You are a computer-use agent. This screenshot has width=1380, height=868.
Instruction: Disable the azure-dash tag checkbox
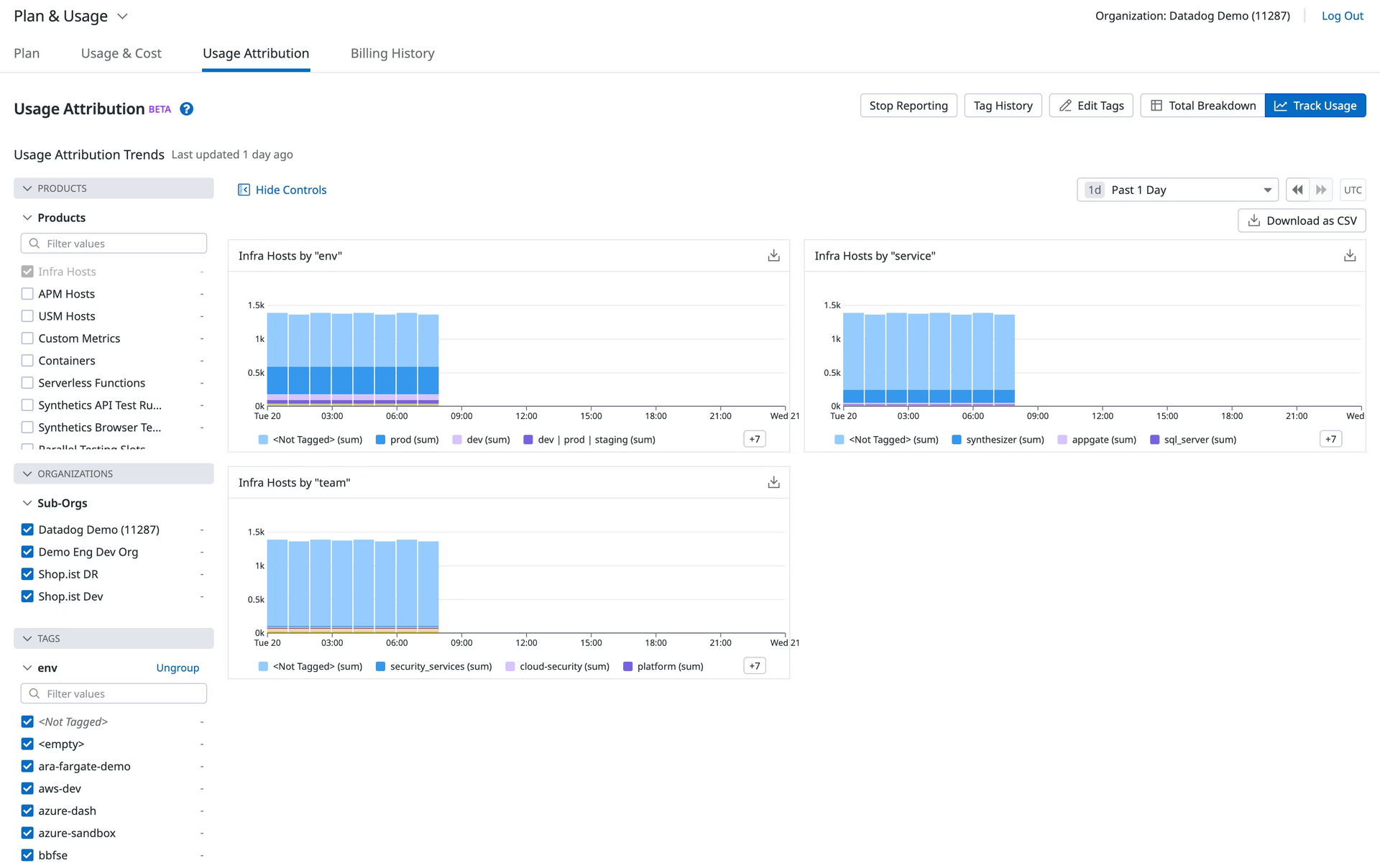click(27, 810)
